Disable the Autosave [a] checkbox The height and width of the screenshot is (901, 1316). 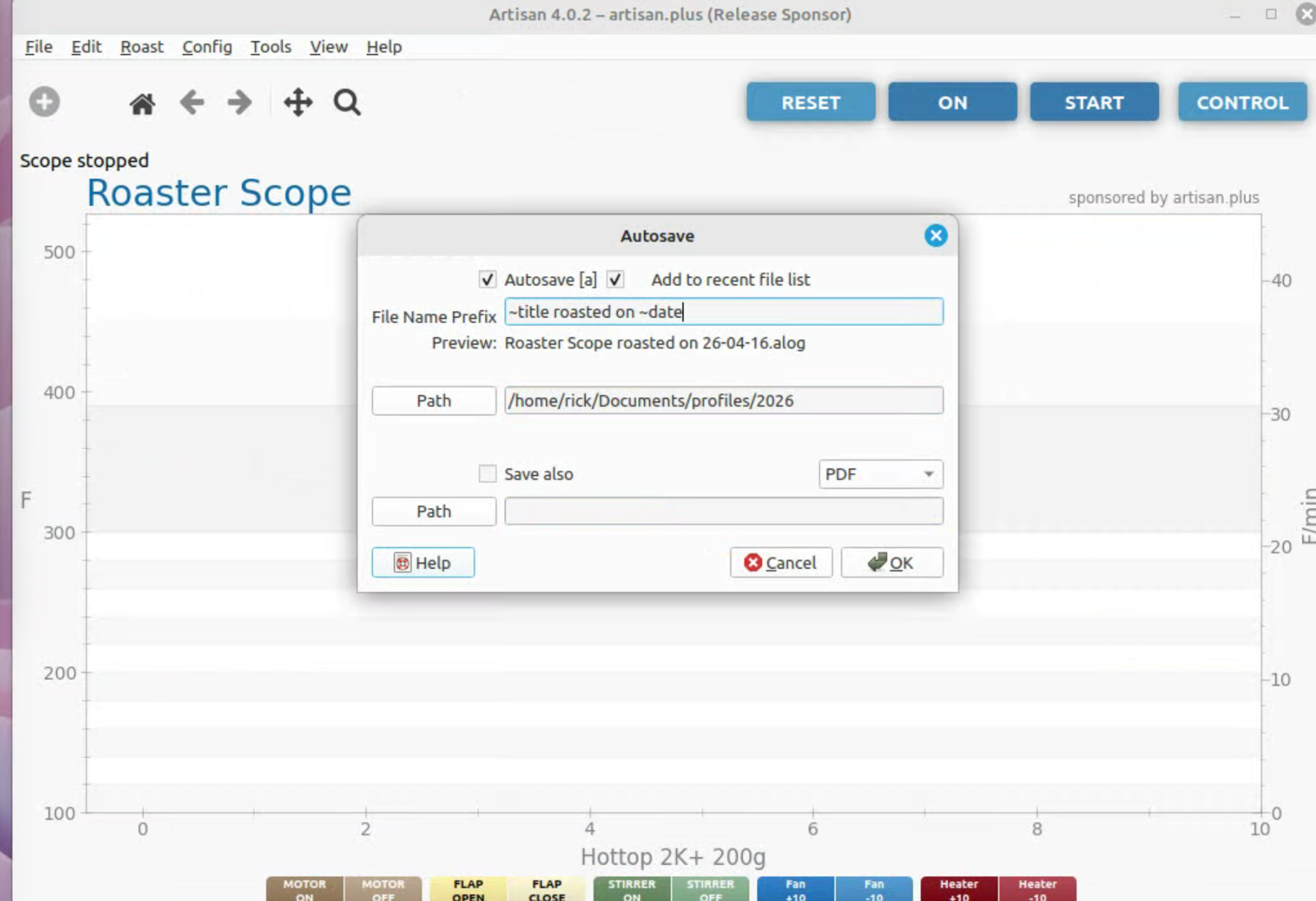488,280
